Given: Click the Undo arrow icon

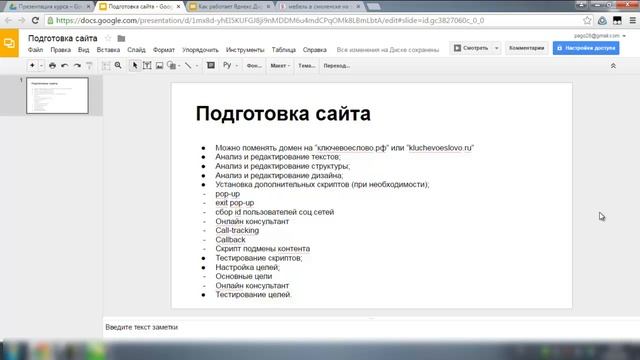Looking at the screenshot, I should 64,65.
